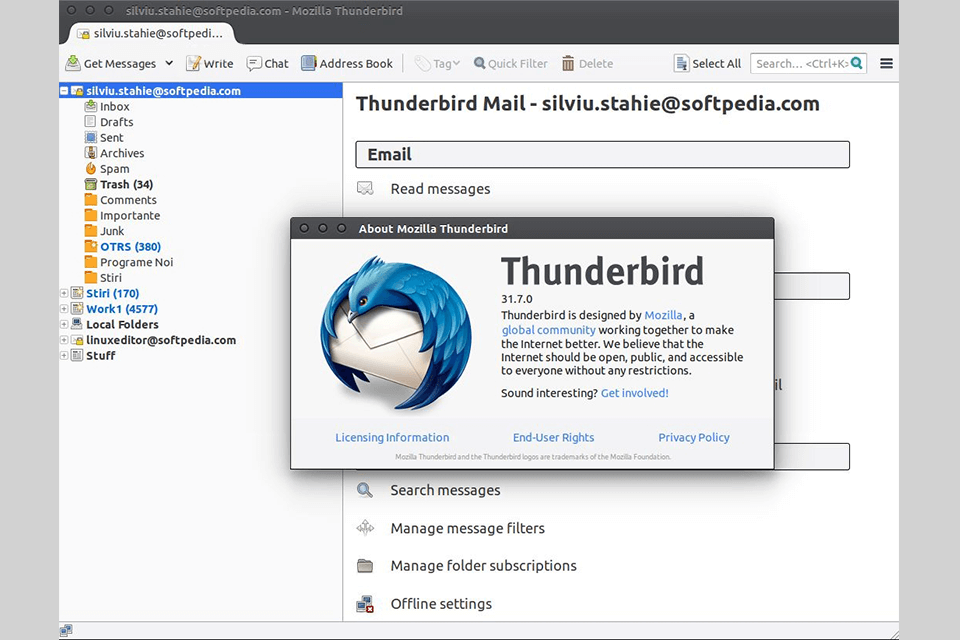The image size is (960, 640).
Task: Collapse the silviu.stahie@softpedia.com account tree
Action: (x=64, y=91)
